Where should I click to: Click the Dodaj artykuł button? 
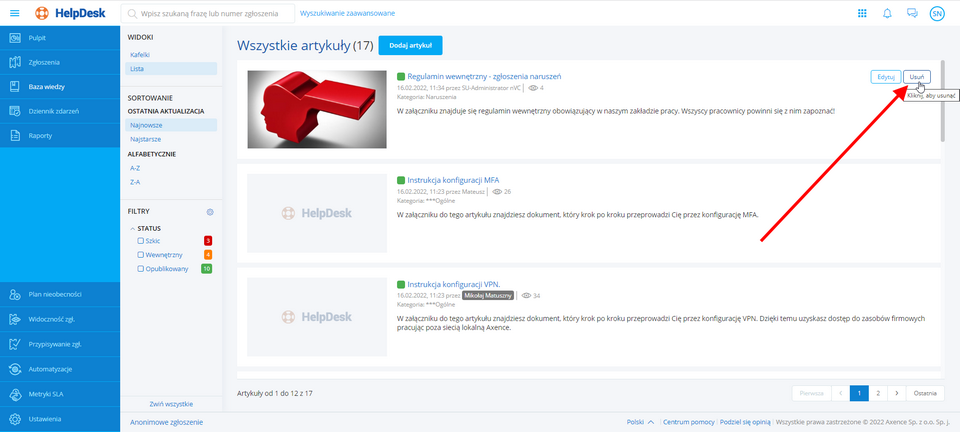(409, 46)
